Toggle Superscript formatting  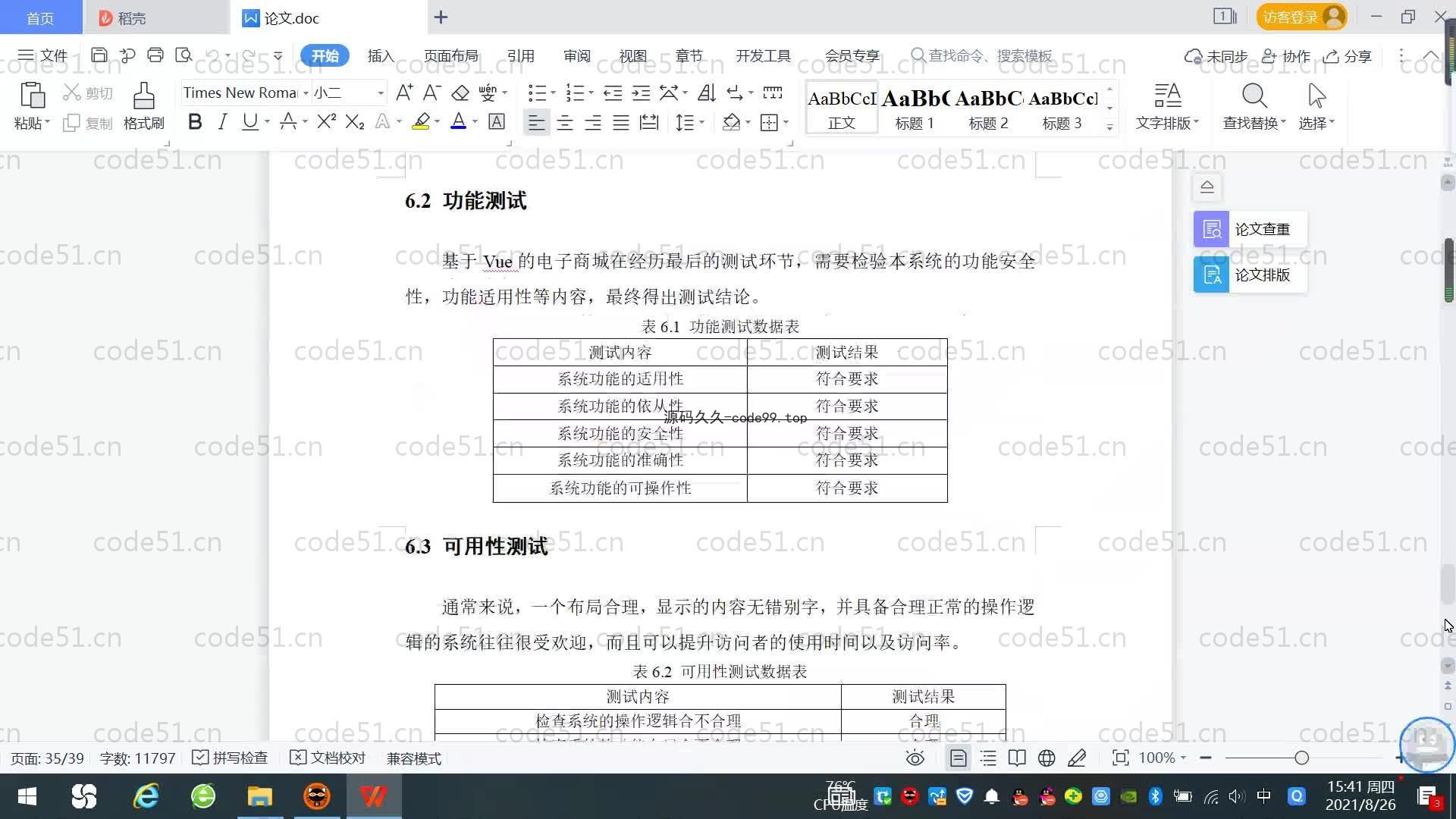(326, 122)
